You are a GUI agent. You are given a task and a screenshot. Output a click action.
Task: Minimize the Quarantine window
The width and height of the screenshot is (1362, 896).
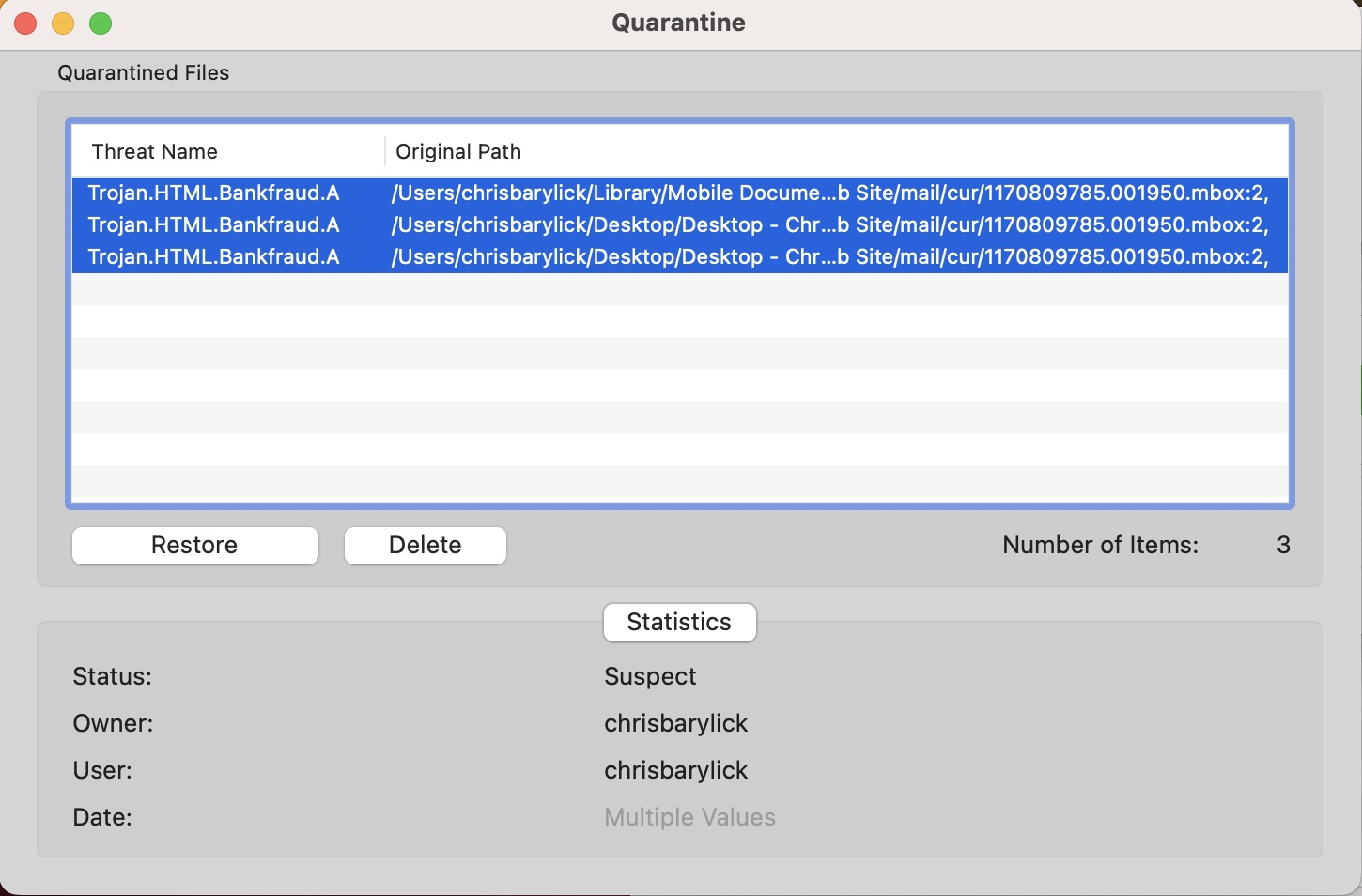(x=63, y=23)
